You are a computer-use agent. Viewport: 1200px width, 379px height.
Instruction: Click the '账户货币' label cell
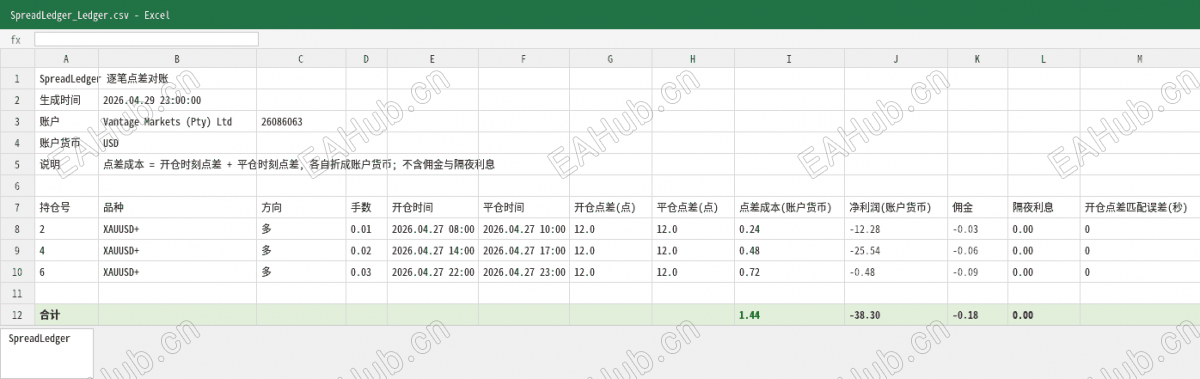pyautogui.click(x=66, y=143)
